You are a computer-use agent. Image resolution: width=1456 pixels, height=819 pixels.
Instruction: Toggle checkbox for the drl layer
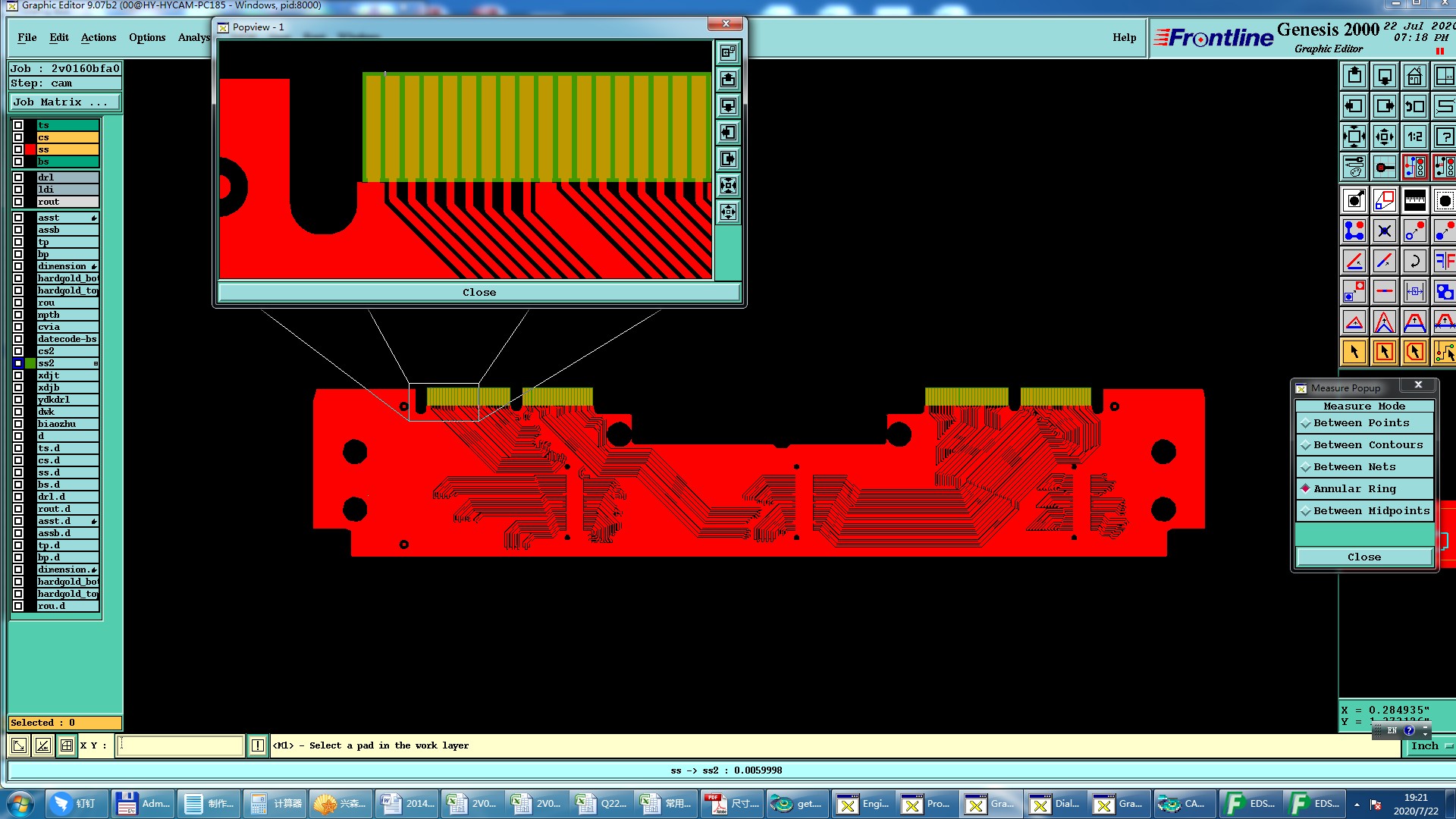pyautogui.click(x=18, y=177)
